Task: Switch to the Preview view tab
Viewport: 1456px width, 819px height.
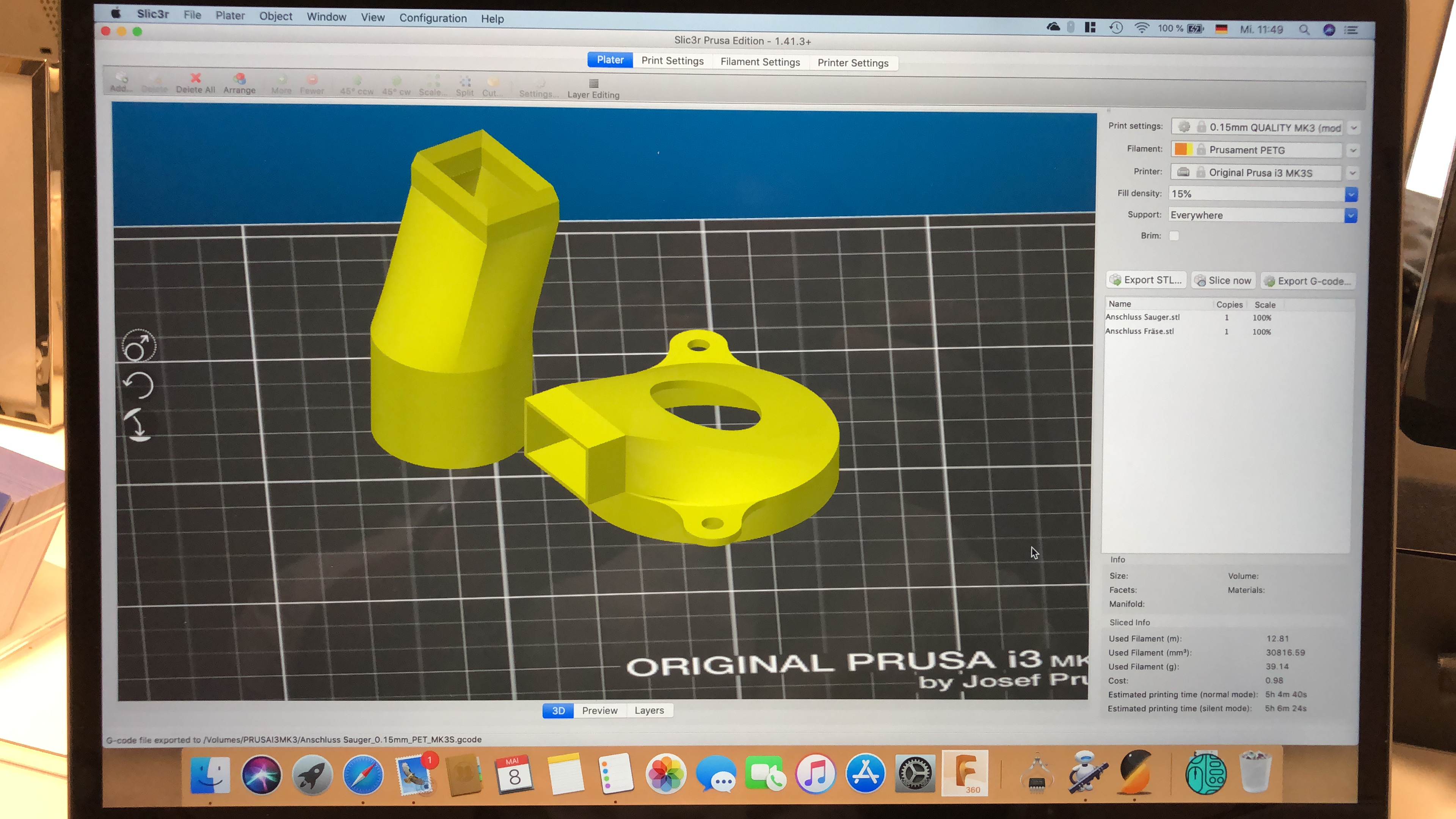Action: point(600,711)
